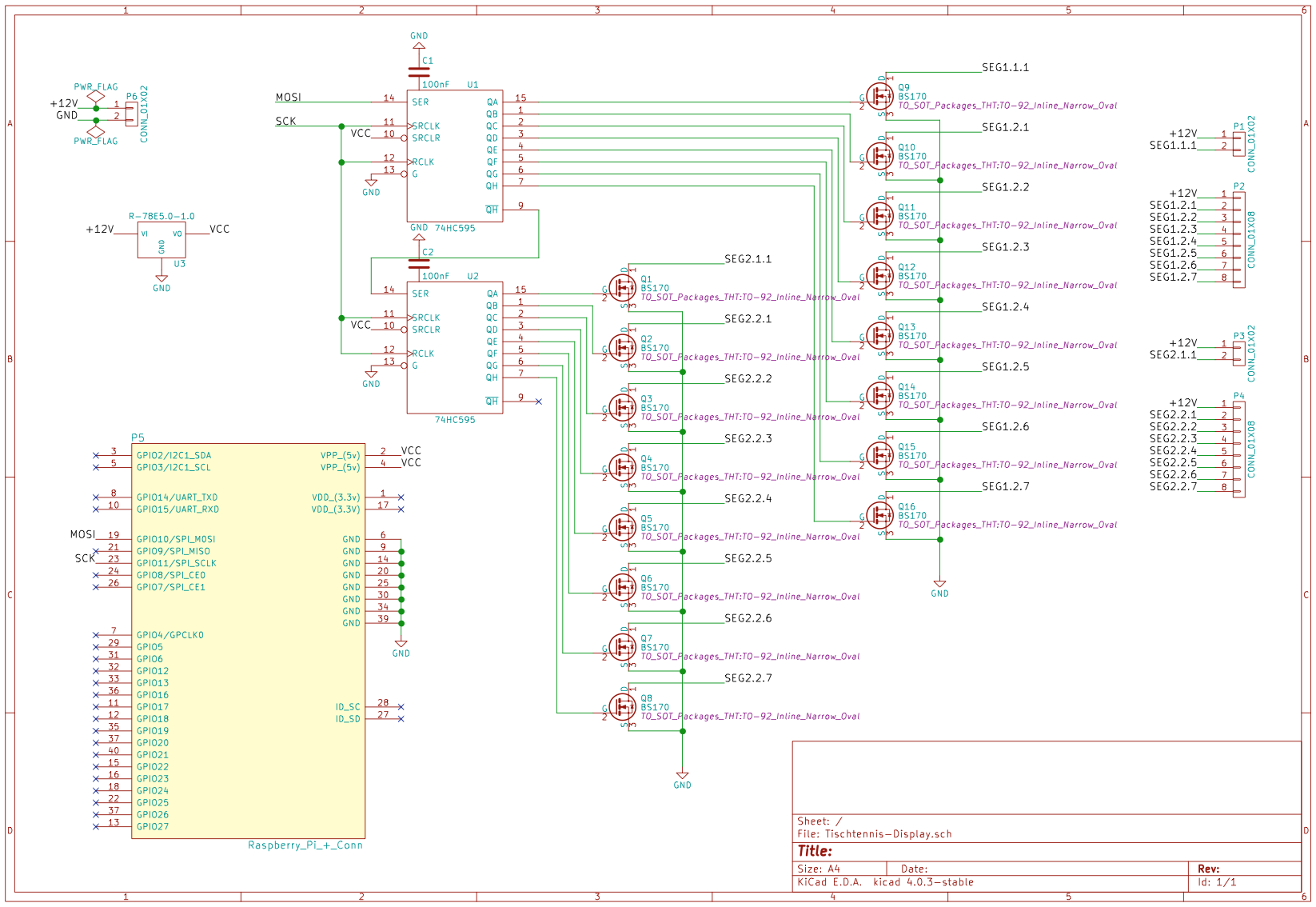Click the no-connect marker on U2 pin 9
Viewport: 1316px width, 907px height.
538,402
